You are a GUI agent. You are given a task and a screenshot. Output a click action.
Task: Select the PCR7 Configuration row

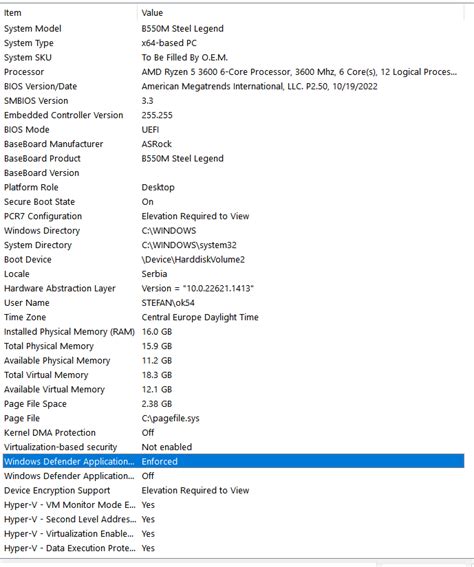(233, 216)
